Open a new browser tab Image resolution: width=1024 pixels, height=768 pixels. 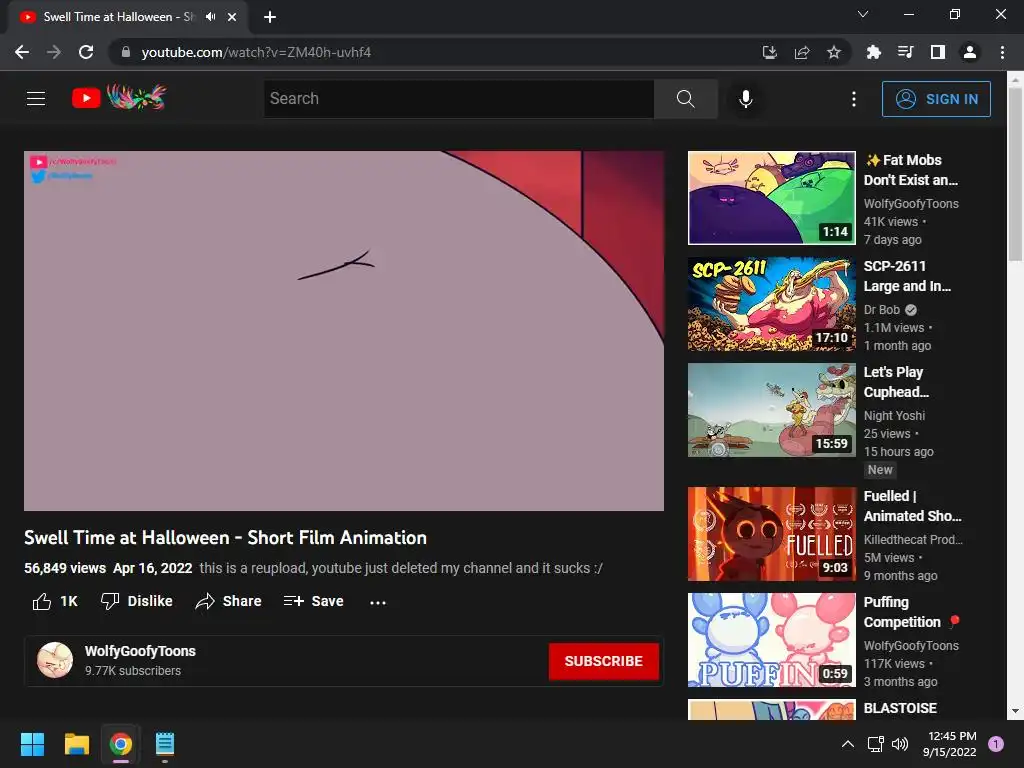coord(270,17)
